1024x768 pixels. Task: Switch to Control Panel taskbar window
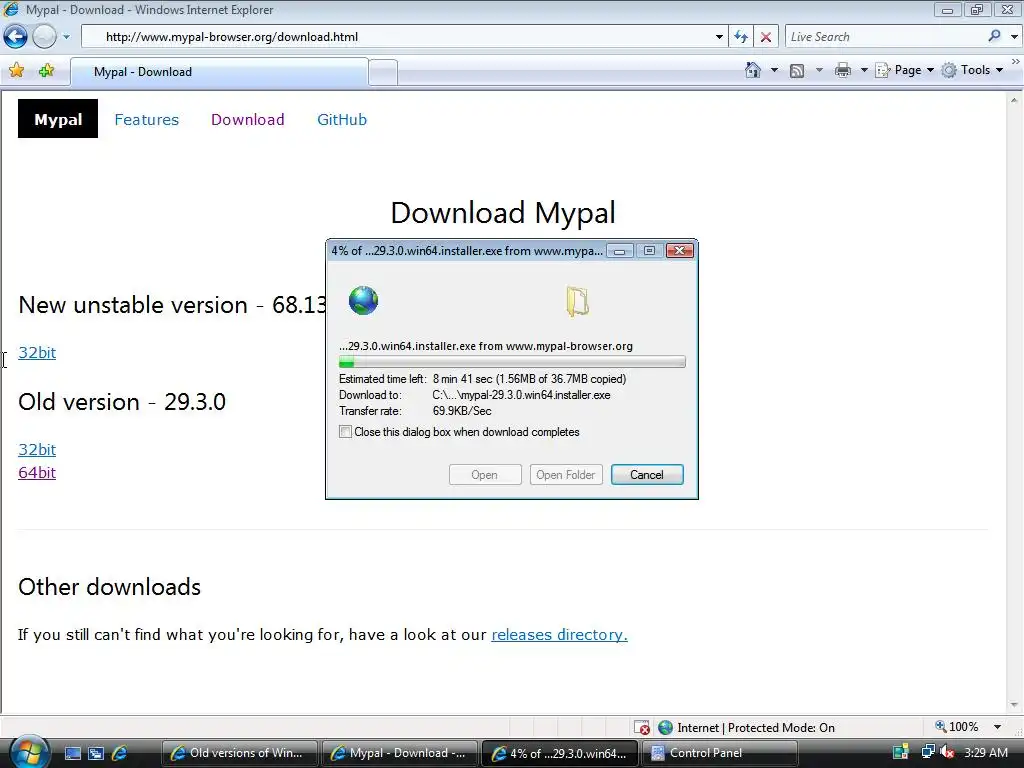click(x=720, y=753)
